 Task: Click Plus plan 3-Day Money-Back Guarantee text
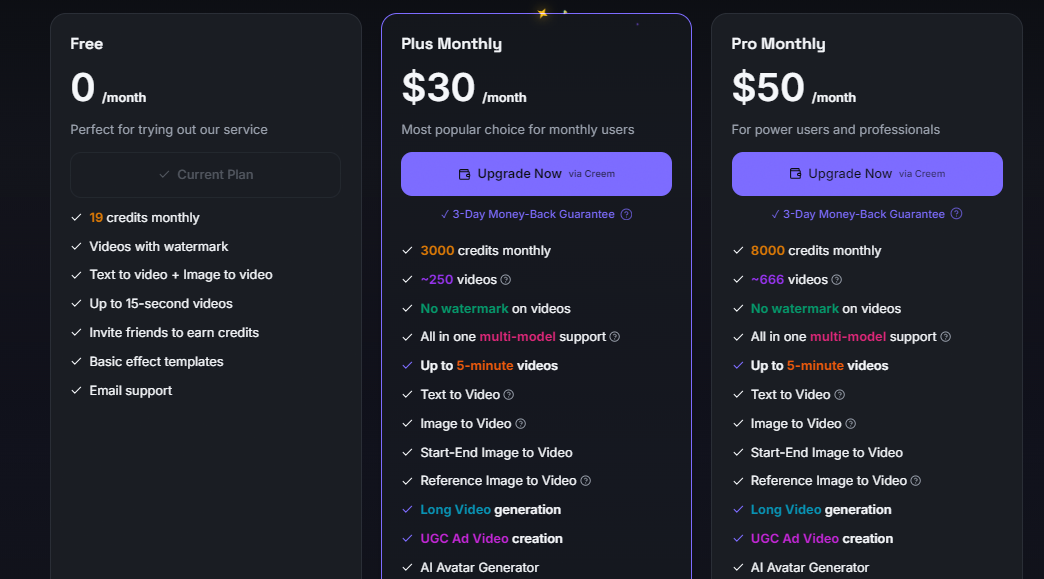(533, 214)
